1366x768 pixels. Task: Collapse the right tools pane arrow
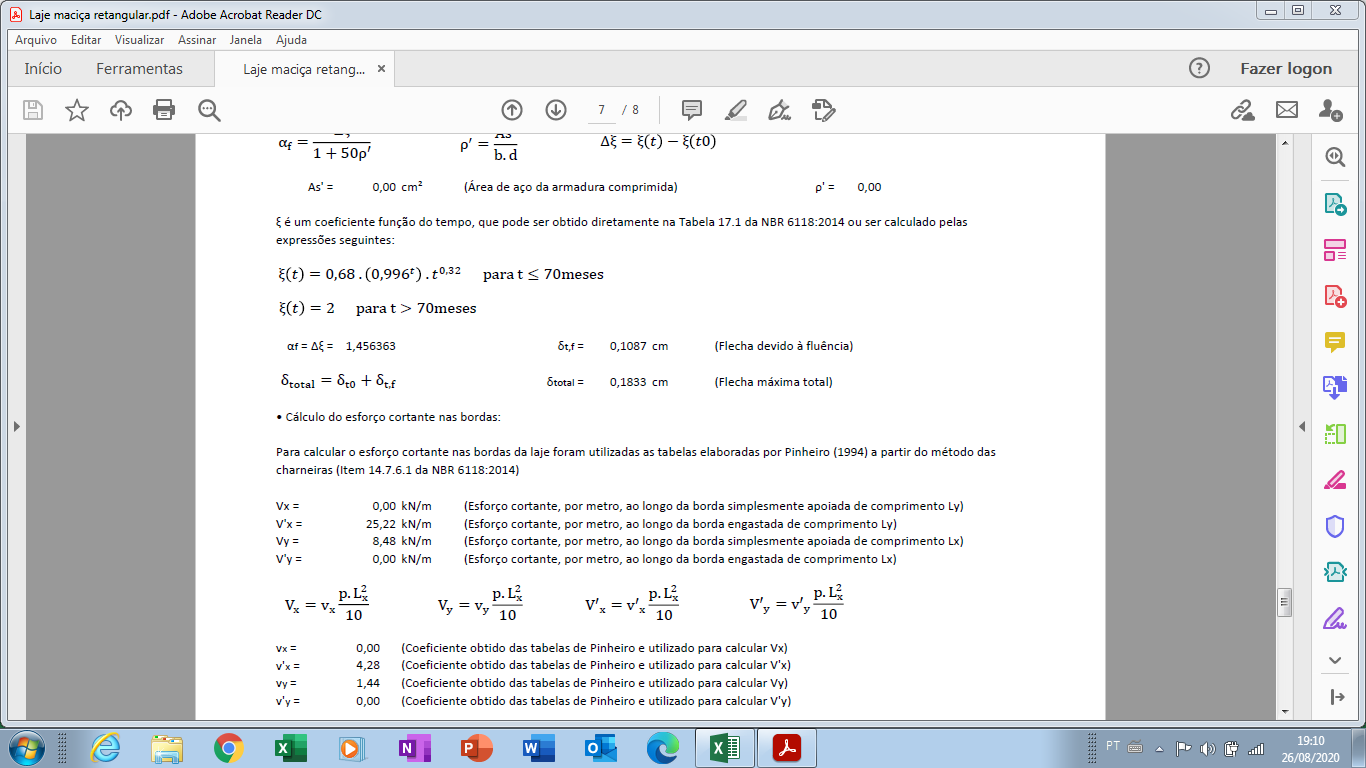click(1302, 427)
